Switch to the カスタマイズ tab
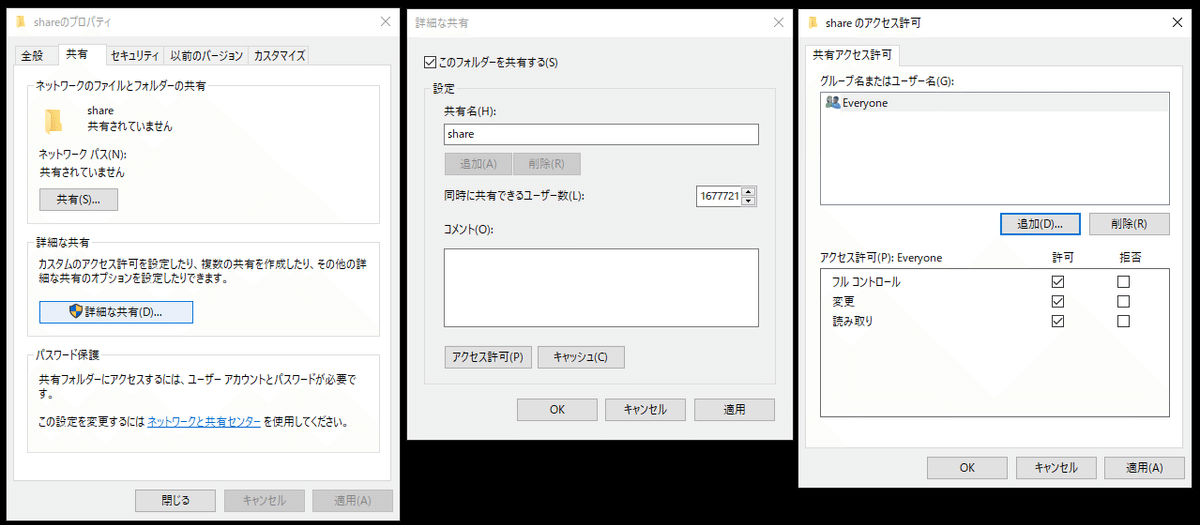The image size is (1200, 525). click(279, 55)
